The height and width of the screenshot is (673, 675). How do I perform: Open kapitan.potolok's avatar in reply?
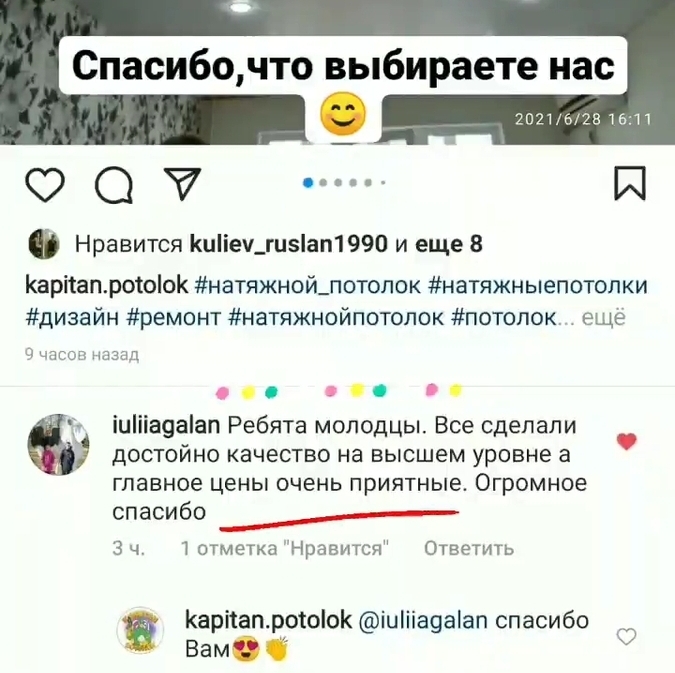coord(140,631)
